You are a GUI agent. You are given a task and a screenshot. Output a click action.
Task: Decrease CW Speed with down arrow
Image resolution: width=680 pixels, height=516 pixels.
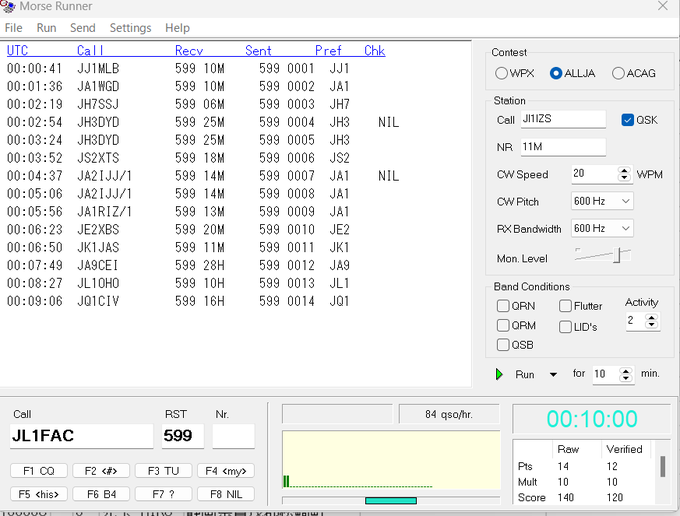pyautogui.click(x=624, y=178)
